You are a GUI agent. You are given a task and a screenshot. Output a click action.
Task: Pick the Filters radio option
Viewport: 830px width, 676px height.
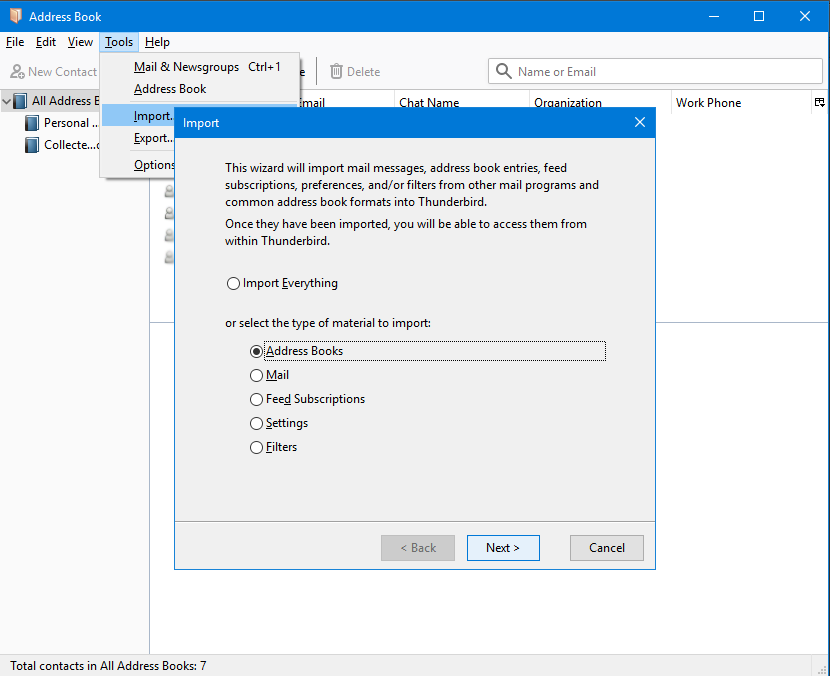[256, 447]
